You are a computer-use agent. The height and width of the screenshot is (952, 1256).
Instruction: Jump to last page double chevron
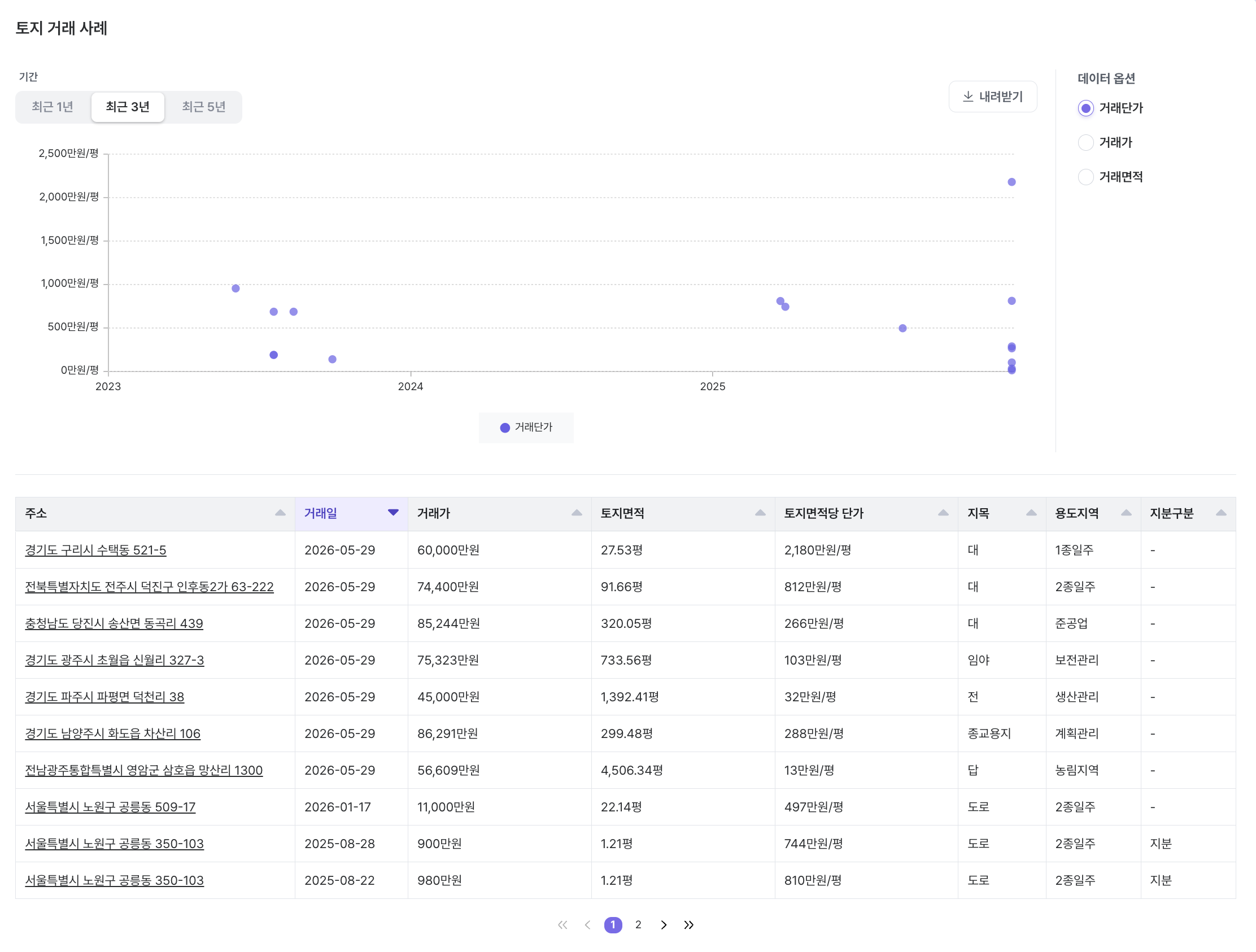click(689, 925)
